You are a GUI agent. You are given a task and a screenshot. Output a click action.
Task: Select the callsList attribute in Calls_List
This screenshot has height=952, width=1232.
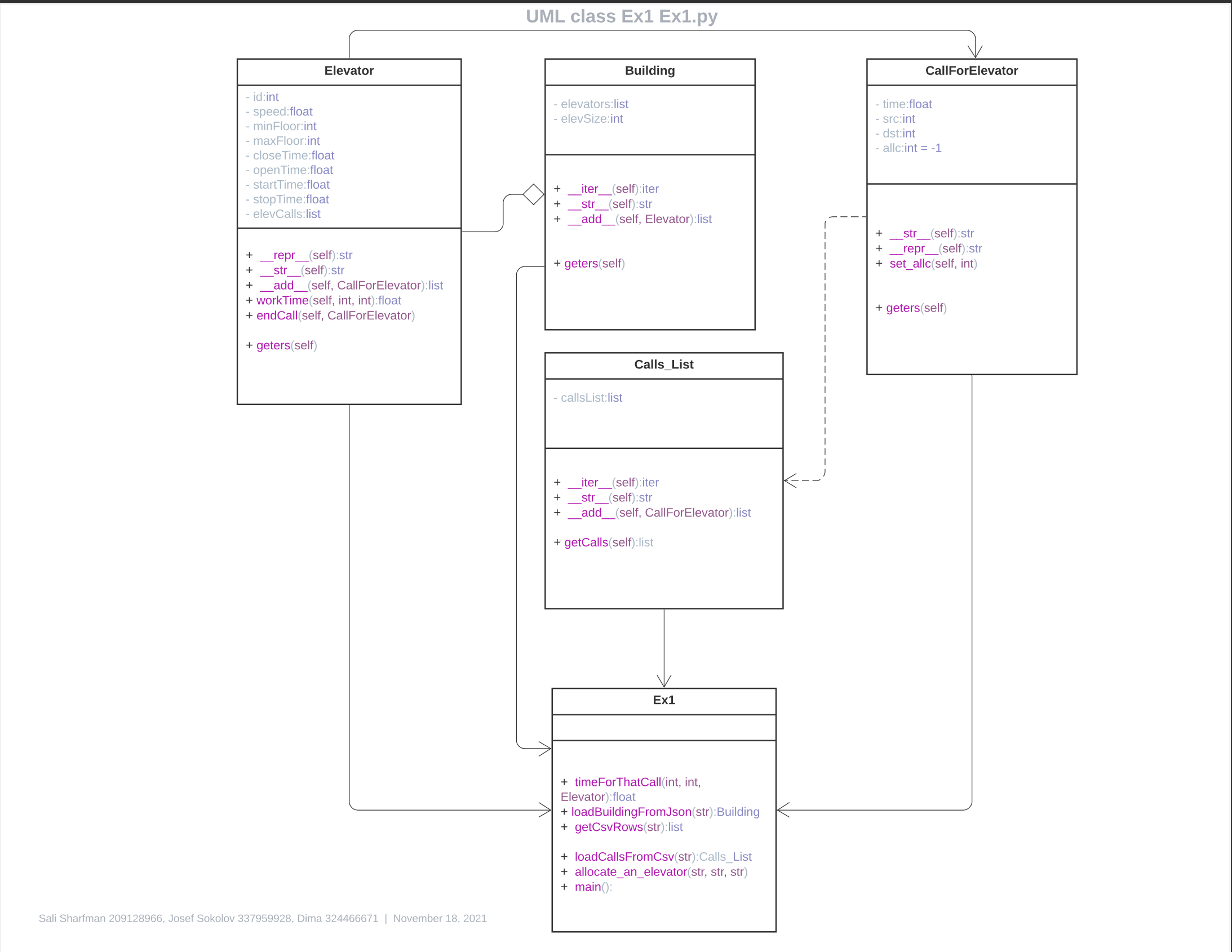pos(588,397)
